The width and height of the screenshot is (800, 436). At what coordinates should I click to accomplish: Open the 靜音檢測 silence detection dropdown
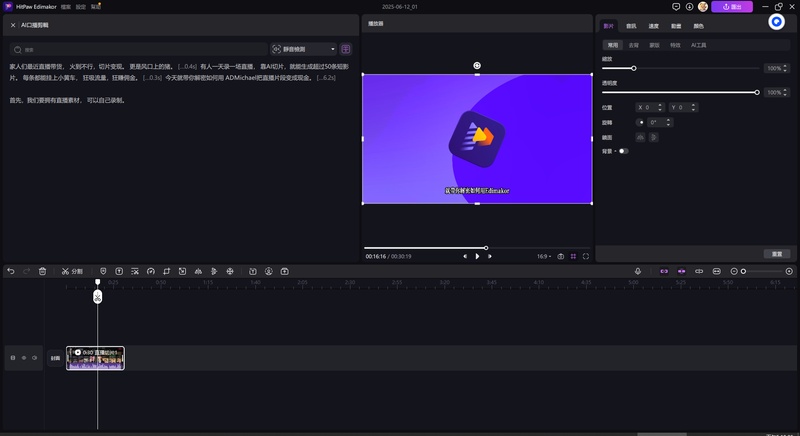pos(304,48)
